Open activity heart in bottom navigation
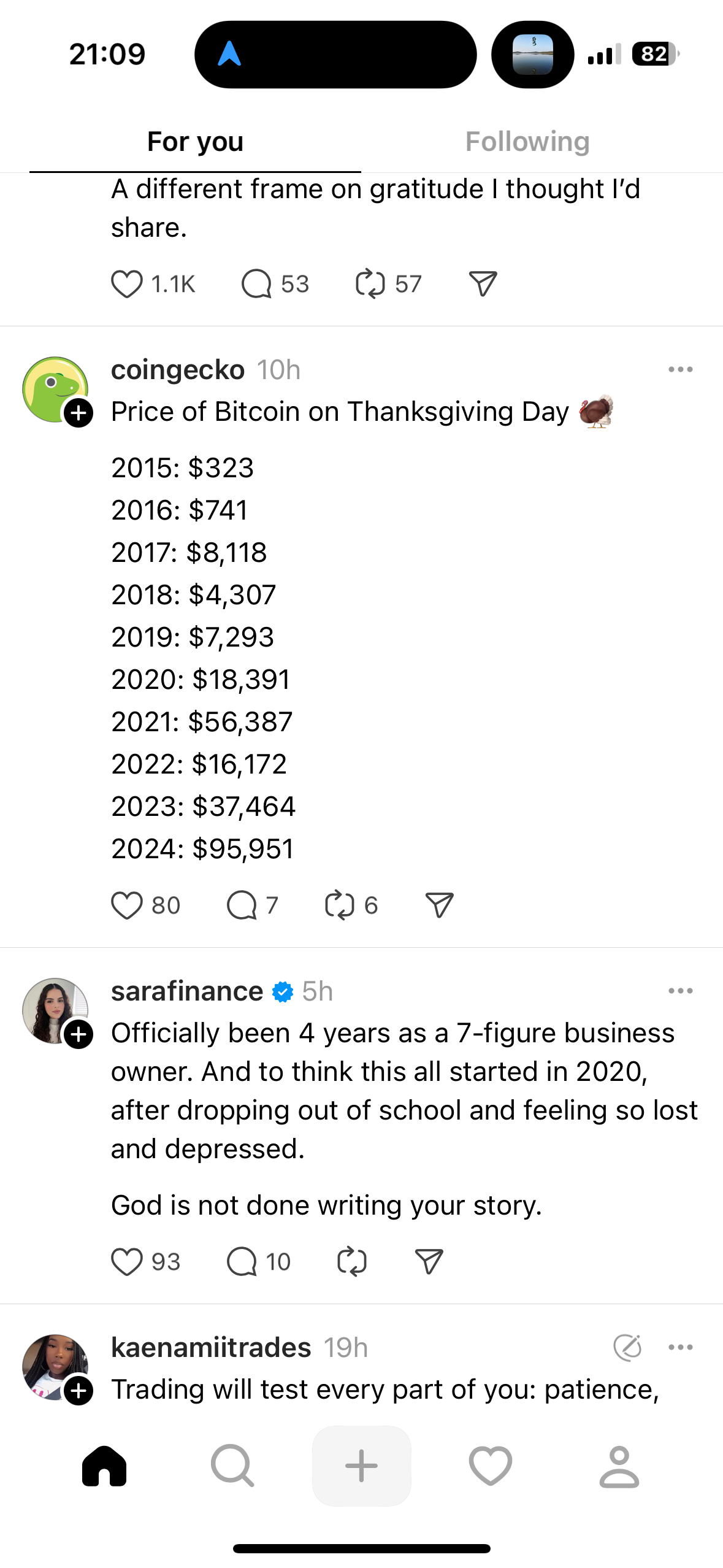This screenshot has width=723, height=1568. [490, 1466]
